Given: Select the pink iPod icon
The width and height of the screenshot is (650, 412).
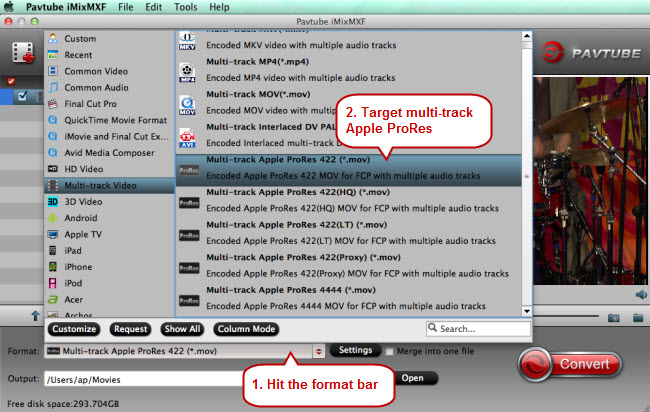Looking at the screenshot, I should (53, 283).
